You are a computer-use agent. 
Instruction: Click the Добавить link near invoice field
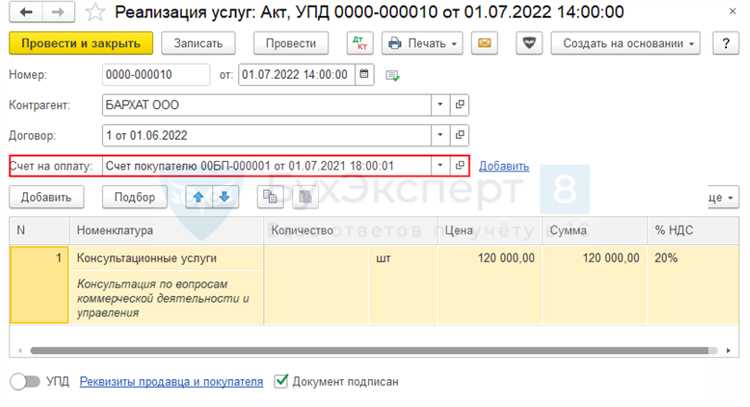click(x=504, y=166)
